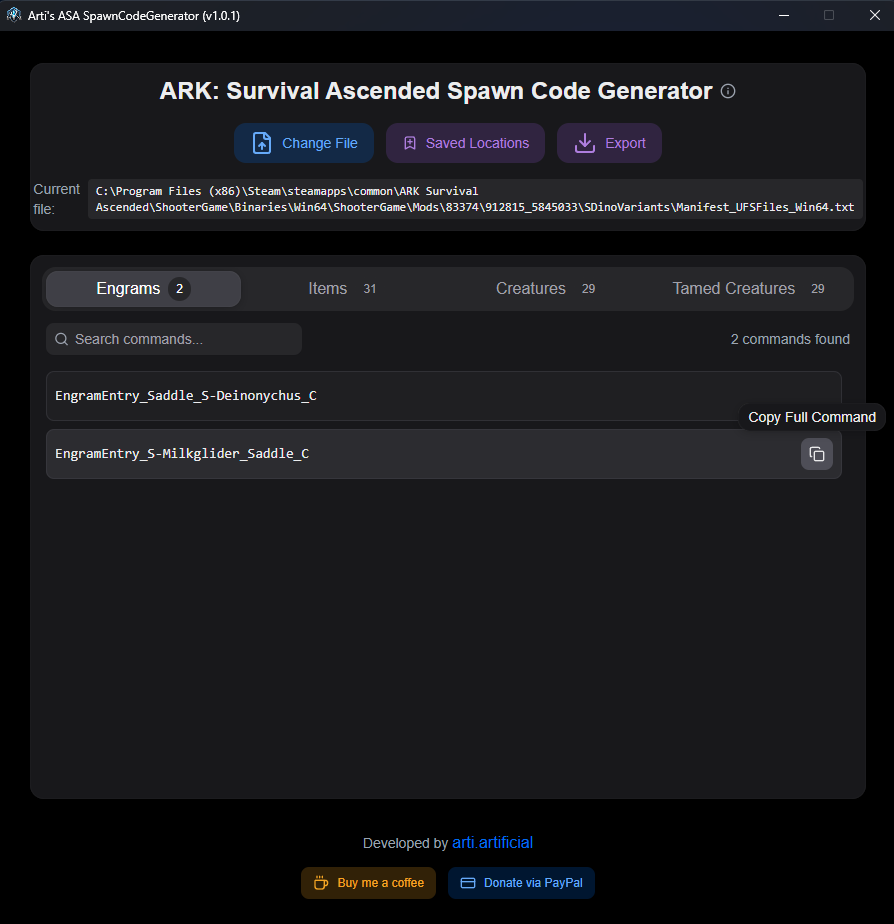
Task: Click the magnifier icon in search box
Action: point(61,339)
